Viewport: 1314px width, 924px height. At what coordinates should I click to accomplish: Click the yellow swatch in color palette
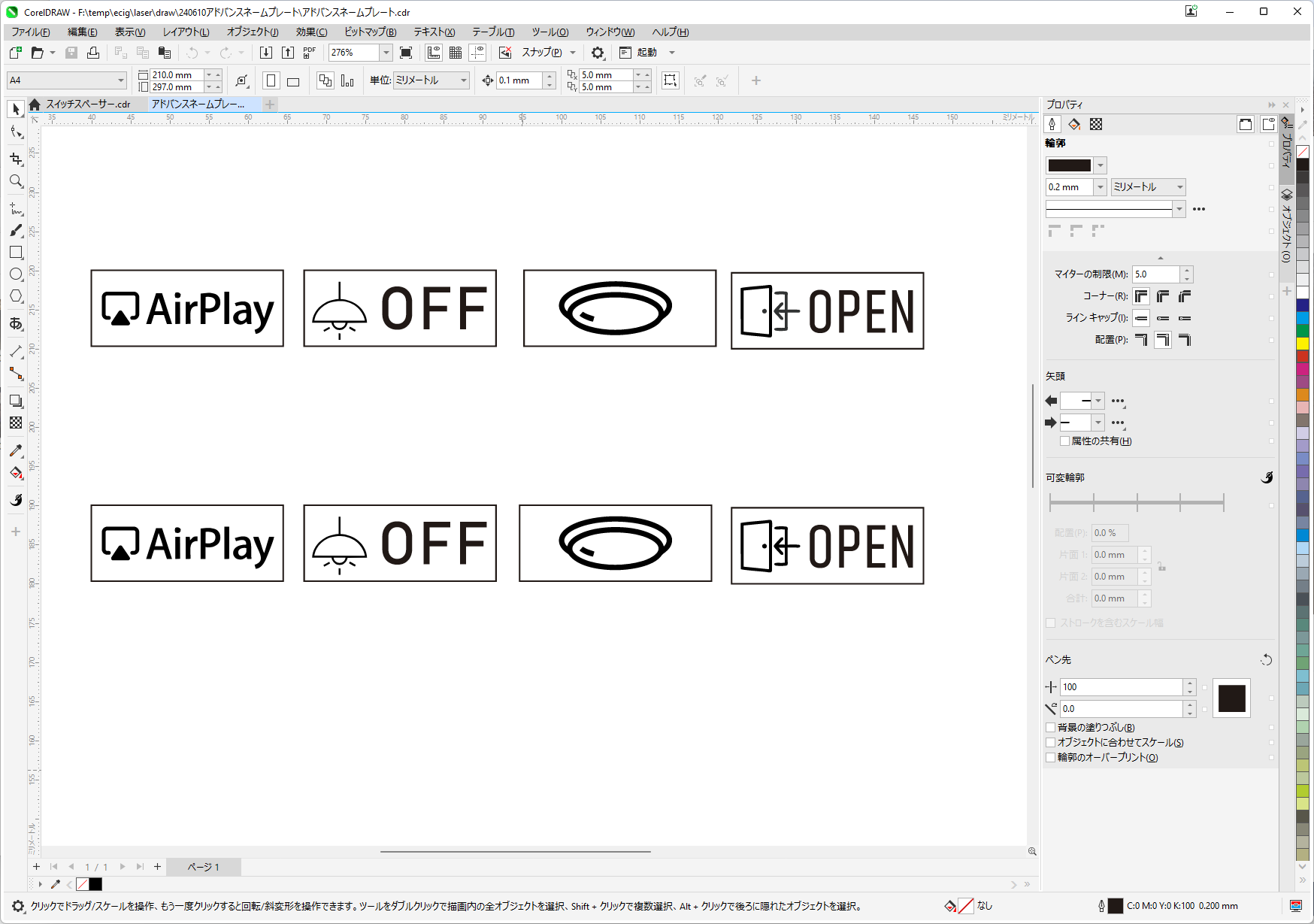[x=1303, y=344]
